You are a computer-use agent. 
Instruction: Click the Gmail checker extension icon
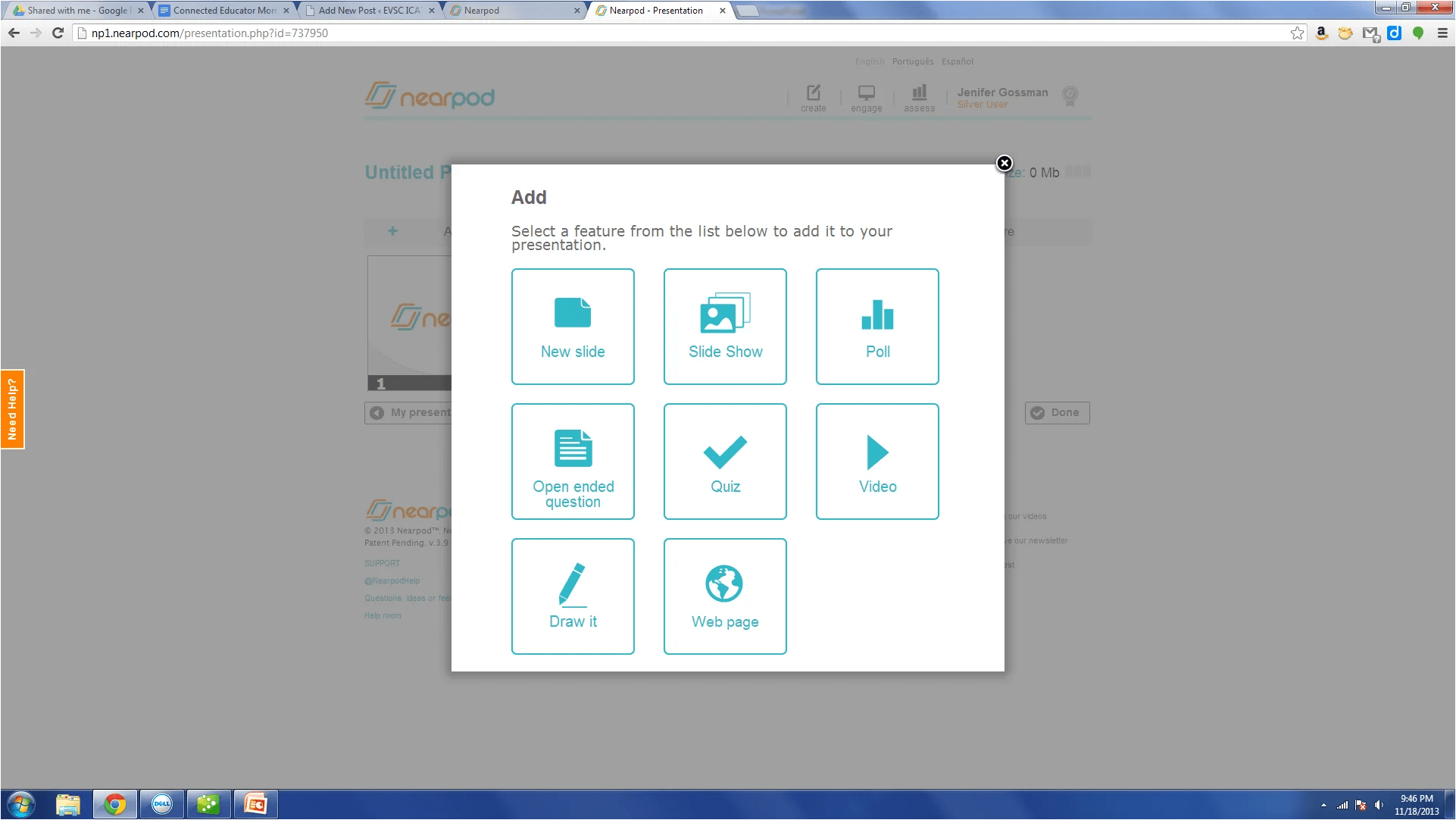coord(1370,33)
